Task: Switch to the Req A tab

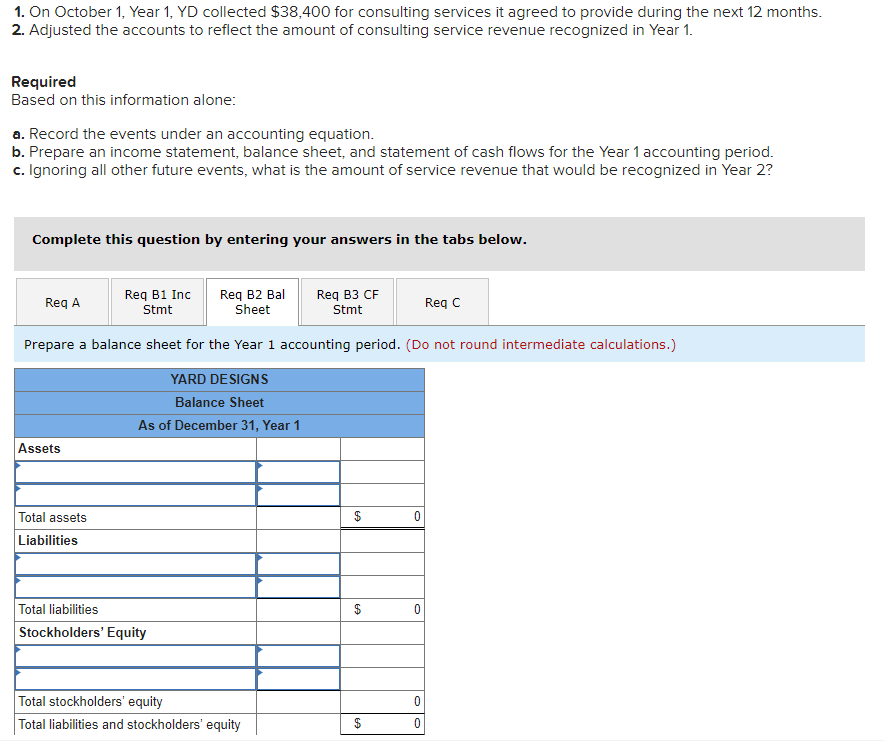Action: point(62,301)
